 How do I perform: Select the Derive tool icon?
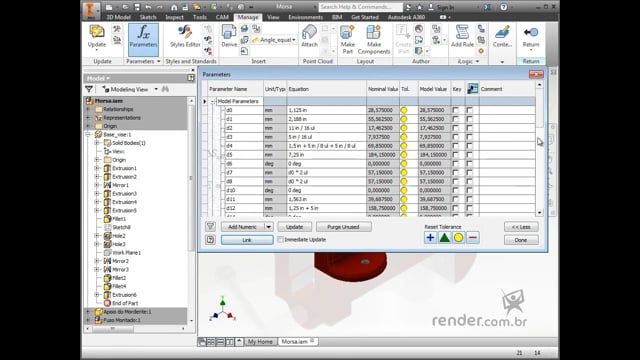click(x=229, y=32)
